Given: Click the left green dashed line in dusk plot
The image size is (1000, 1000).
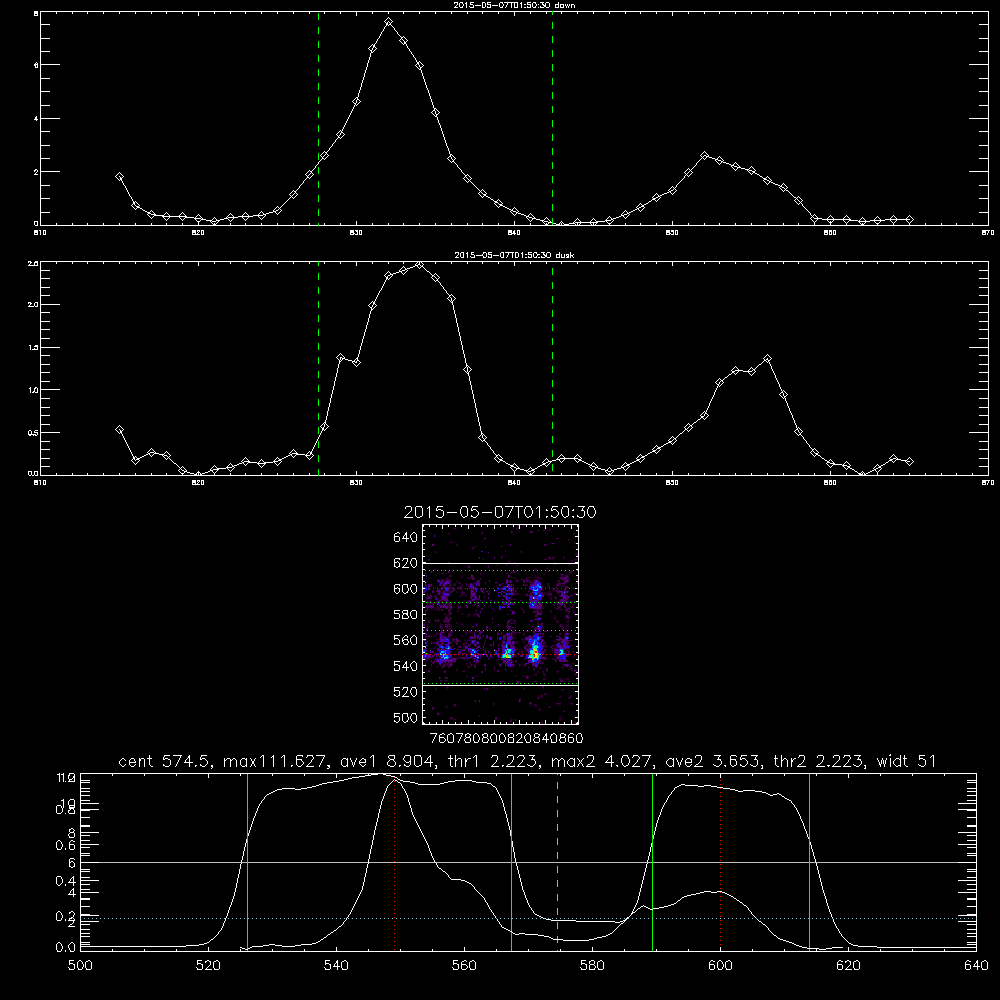Looking at the screenshot, I should coord(318,369).
